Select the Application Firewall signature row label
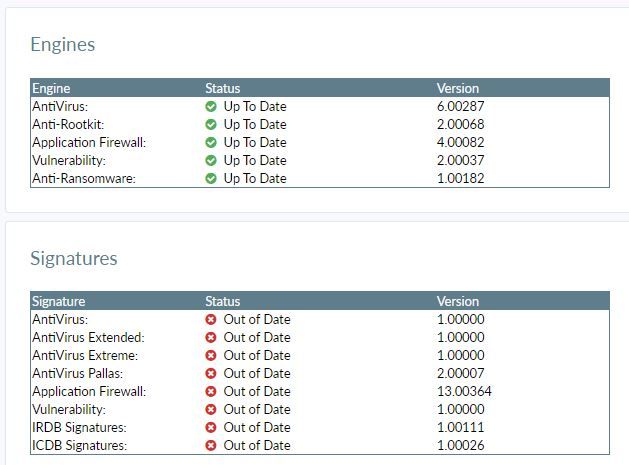The width and height of the screenshot is (629, 465). [x=89, y=391]
